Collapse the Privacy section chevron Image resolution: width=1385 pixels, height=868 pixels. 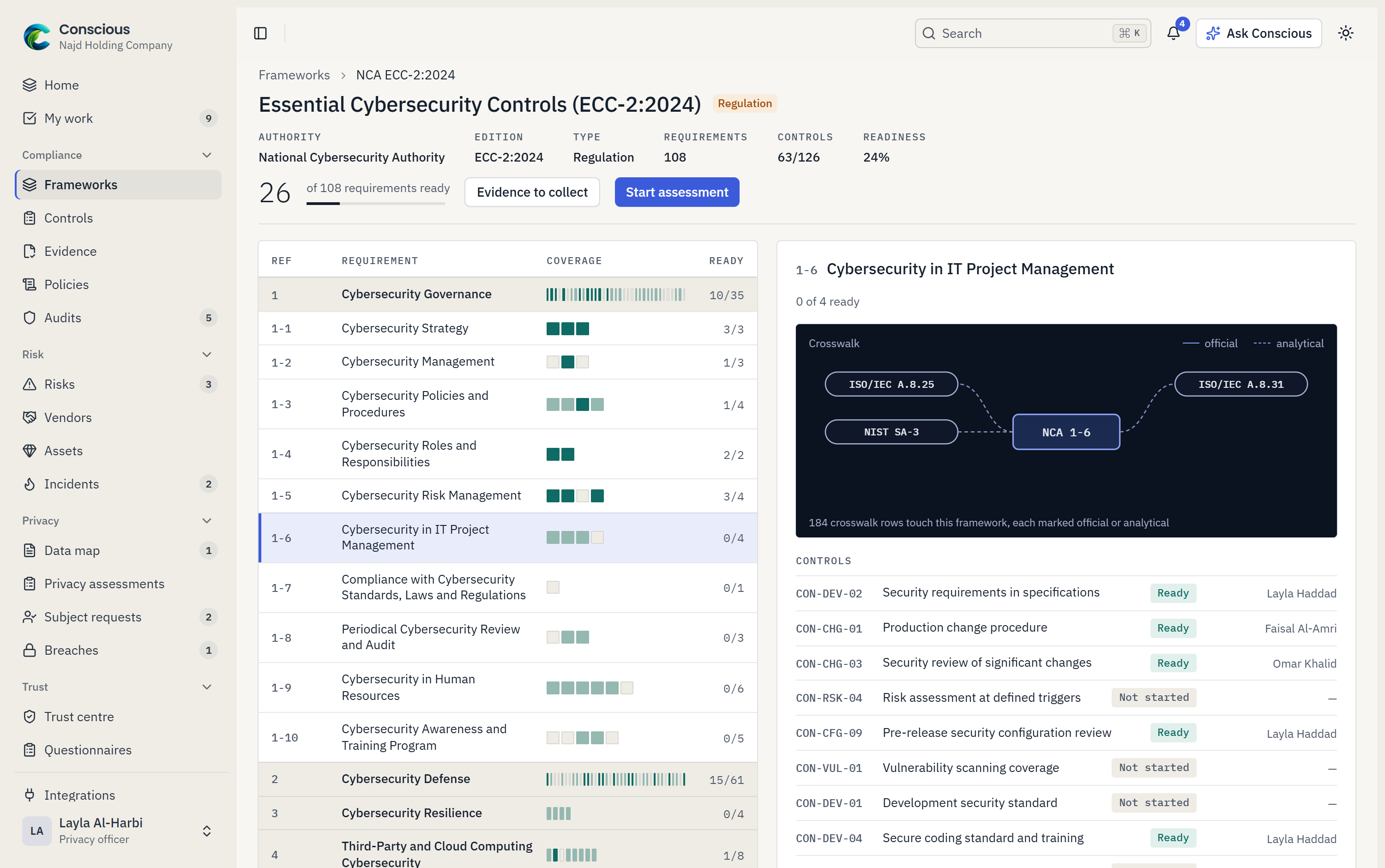click(207, 521)
